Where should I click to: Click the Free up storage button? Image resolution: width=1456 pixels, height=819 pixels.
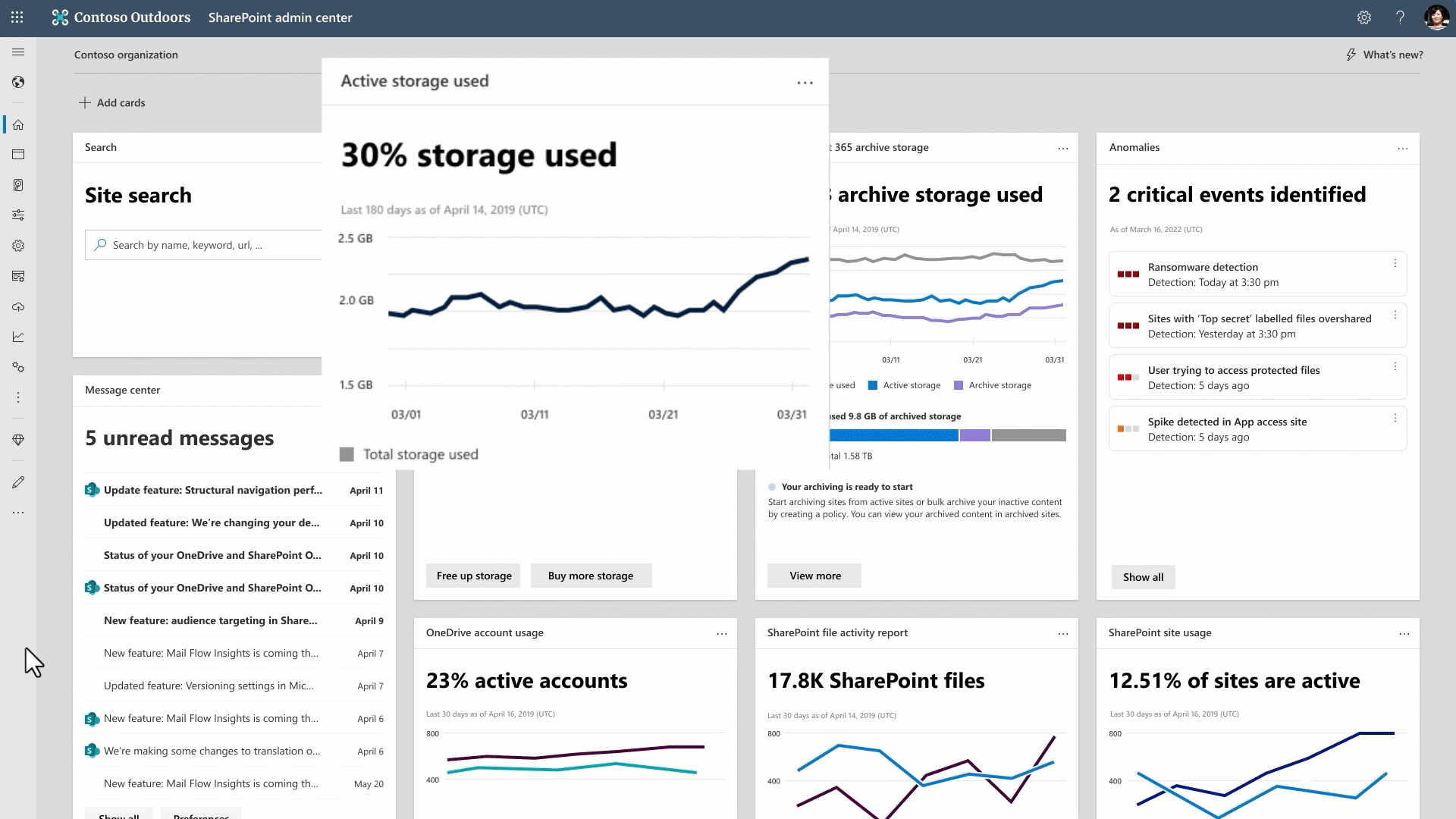pos(473,576)
